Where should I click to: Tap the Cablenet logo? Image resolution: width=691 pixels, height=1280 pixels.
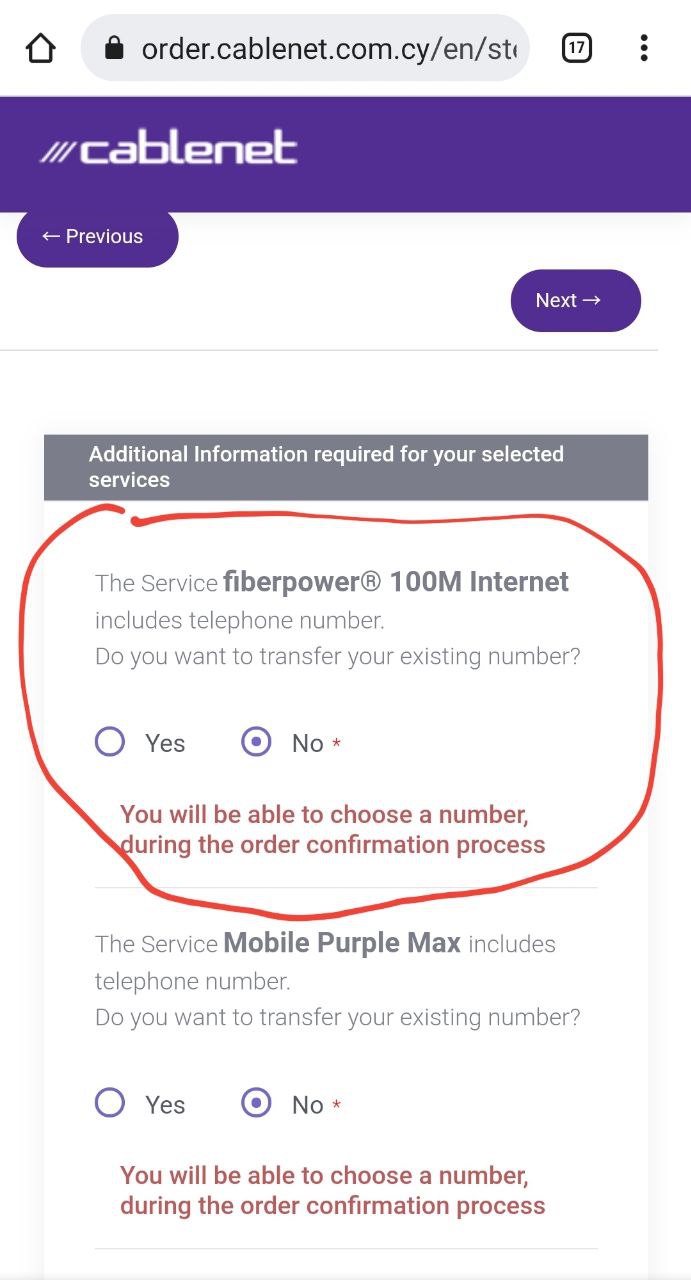[169, 150]
